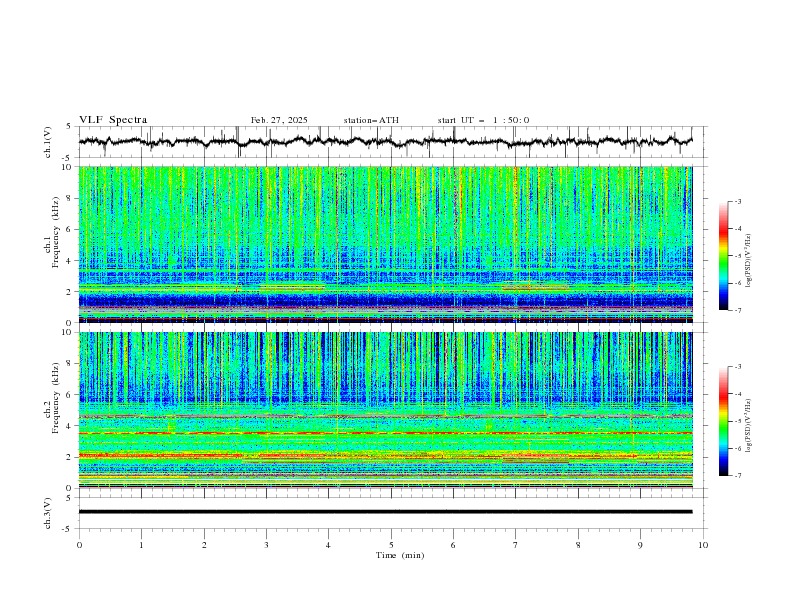The width and height of the screenshot is (792, 612).
Task: Select the "start UT = 1 :50: 0" text
Action: coord(483,120)
